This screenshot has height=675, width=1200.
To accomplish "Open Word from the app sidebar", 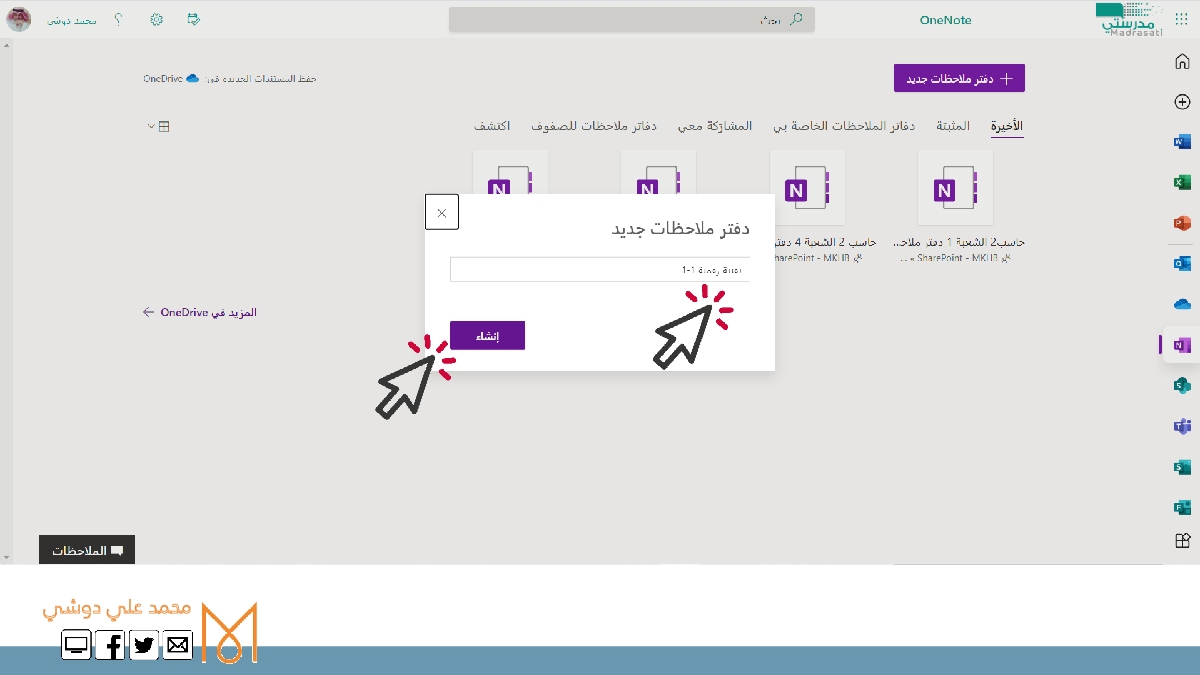I will point(1182,142).
